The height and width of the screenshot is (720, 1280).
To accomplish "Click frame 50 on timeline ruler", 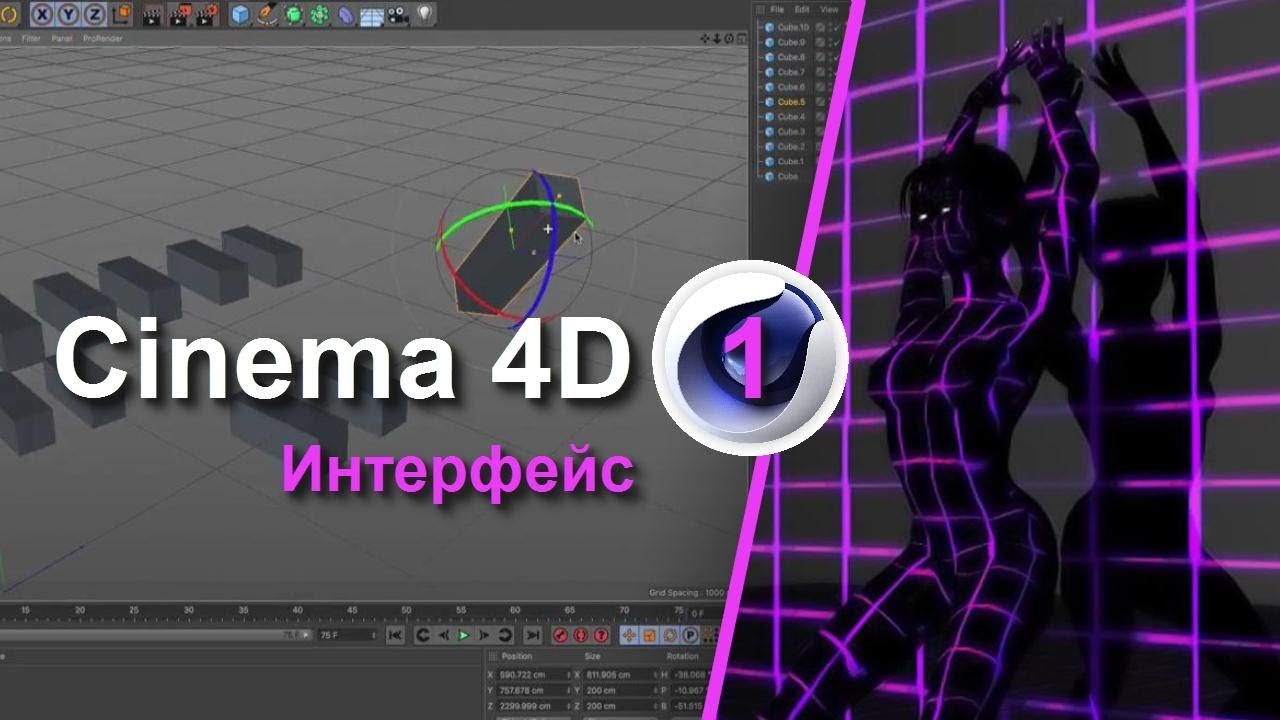I will pos(405,610).
